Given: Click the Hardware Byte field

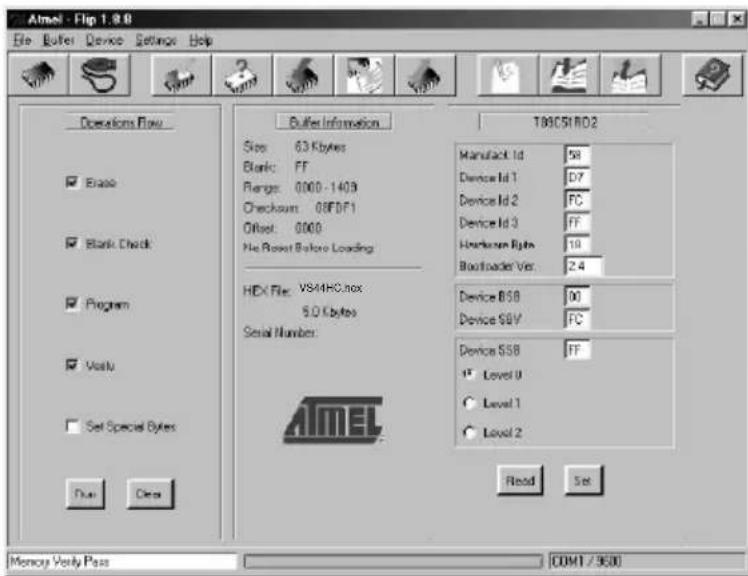Looking at the screenshot, I should click(x=577, y=244).
